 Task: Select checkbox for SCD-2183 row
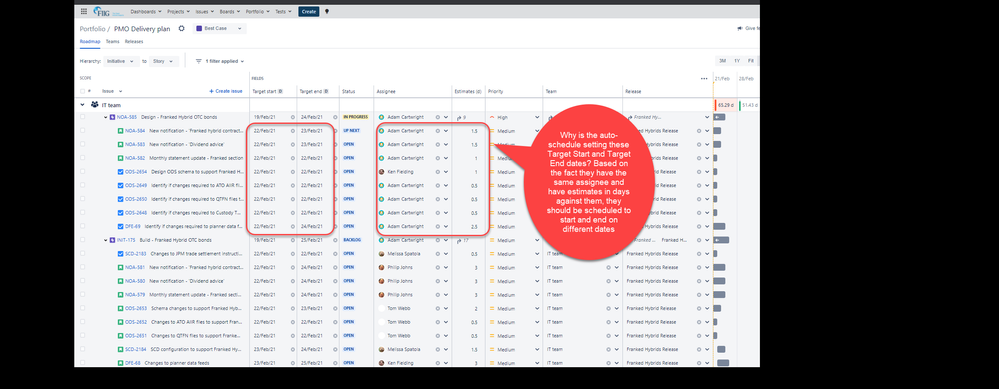tap(82, 253)
